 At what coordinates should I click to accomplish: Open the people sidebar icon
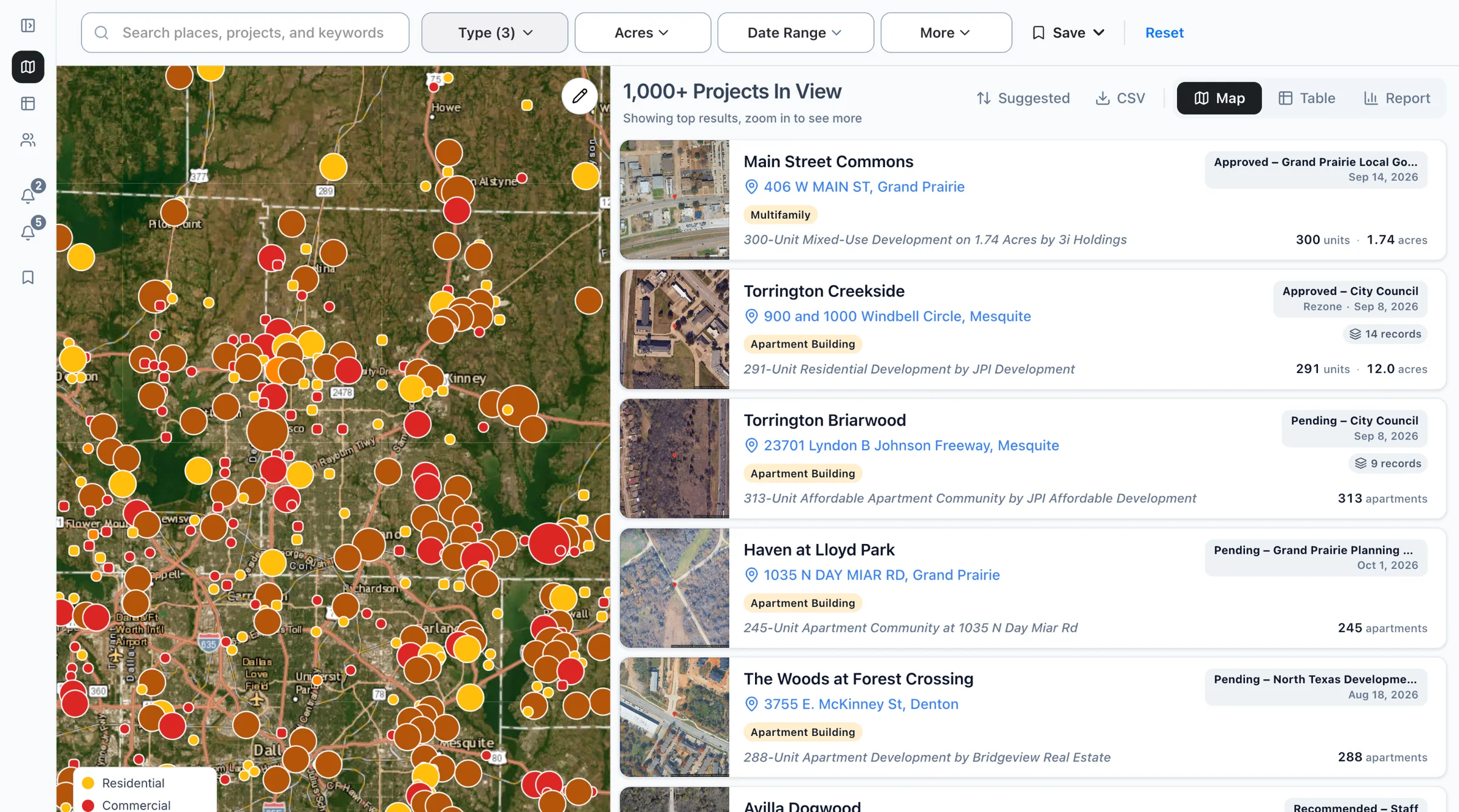tap(28, 140)
